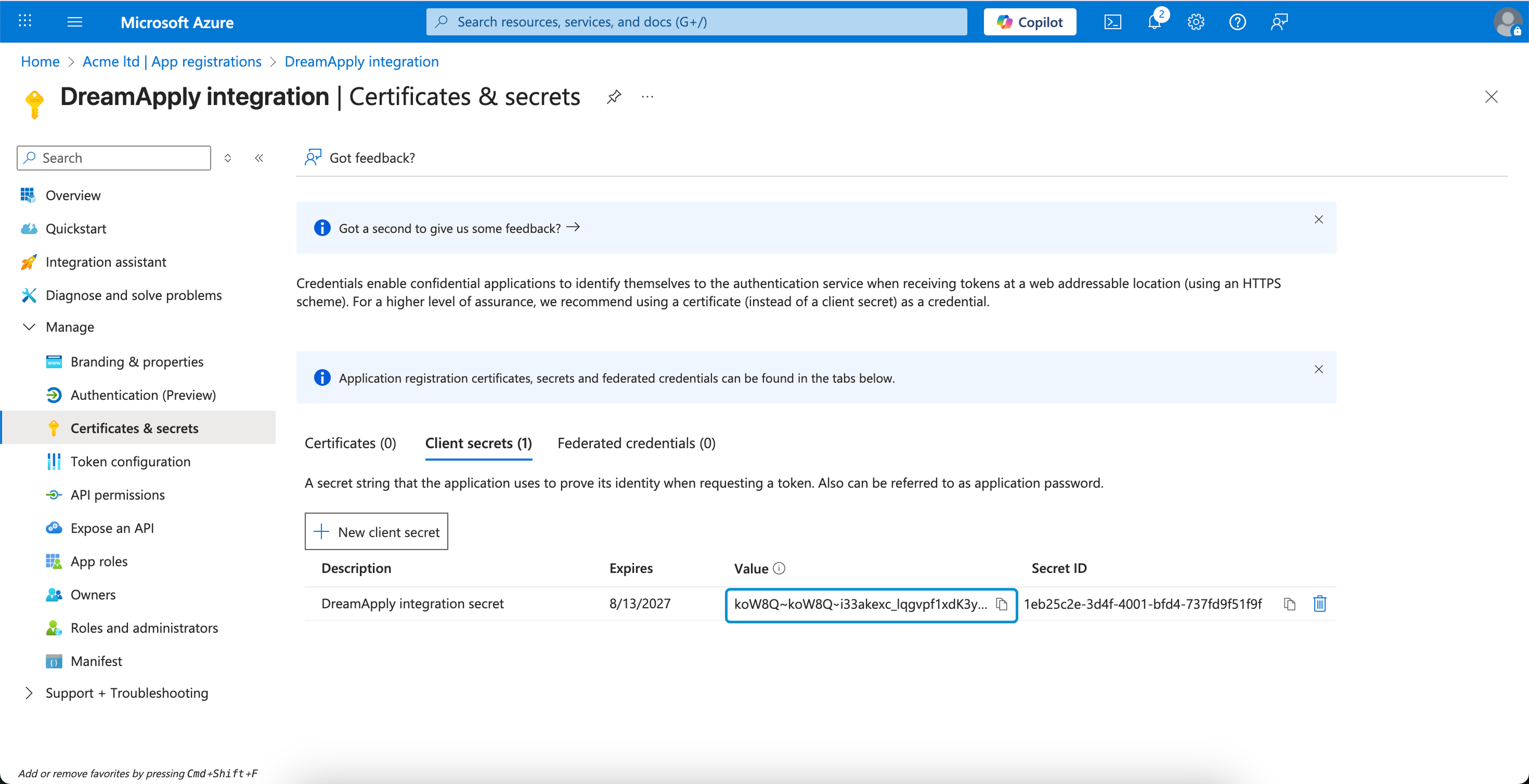Return to Microsoft Azure portal home

point(177,22)
